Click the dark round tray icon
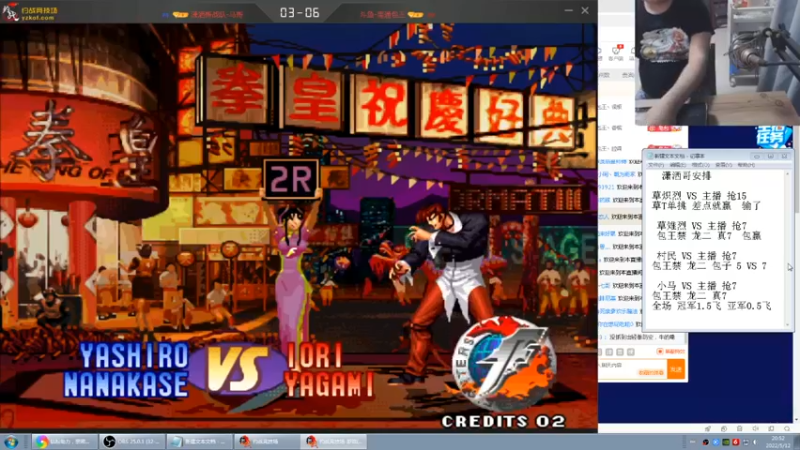The height and width of the screenshot is (450, 800). click(706, 442)
